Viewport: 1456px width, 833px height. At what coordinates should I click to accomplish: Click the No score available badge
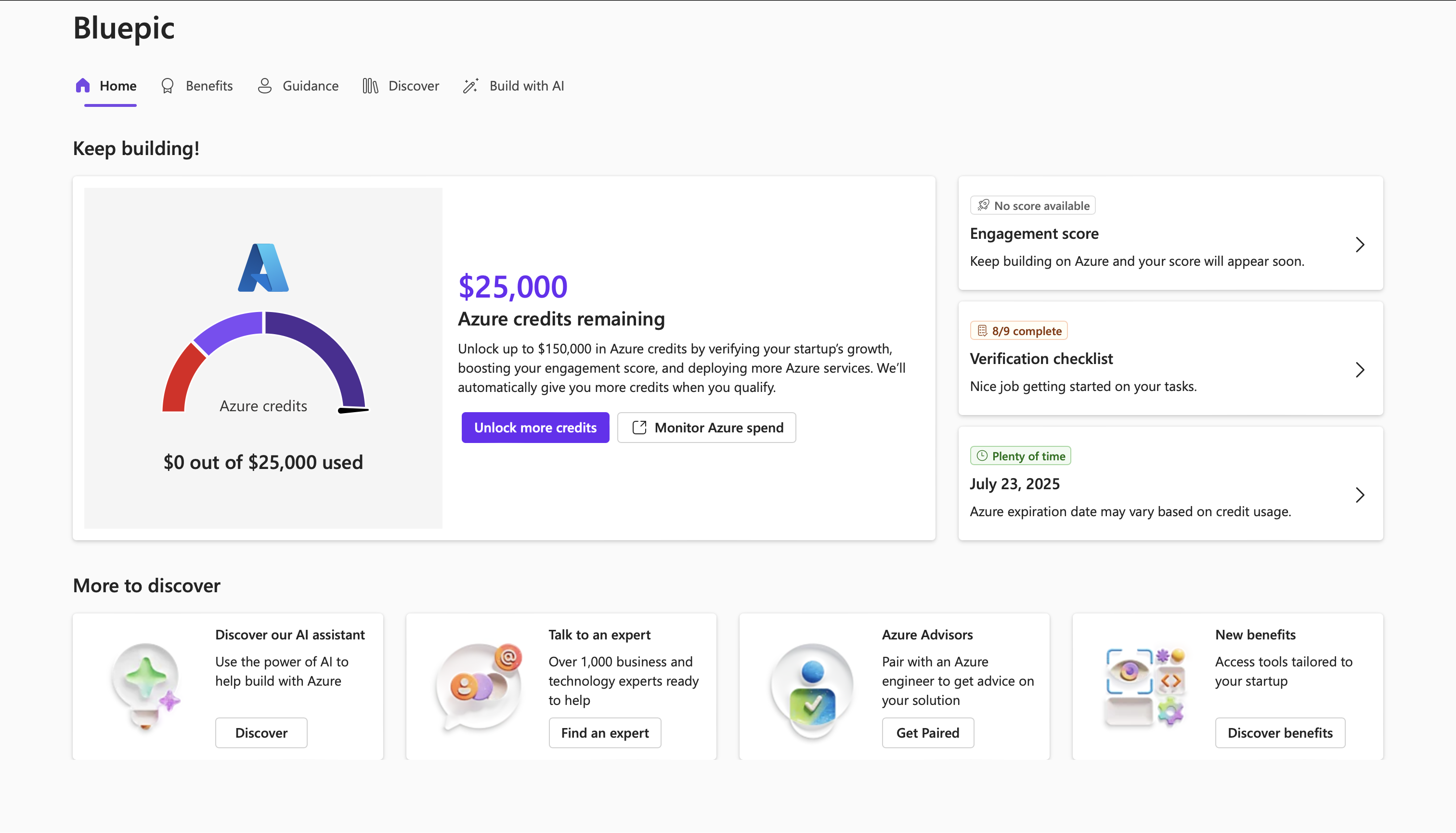click(1033, 206)
